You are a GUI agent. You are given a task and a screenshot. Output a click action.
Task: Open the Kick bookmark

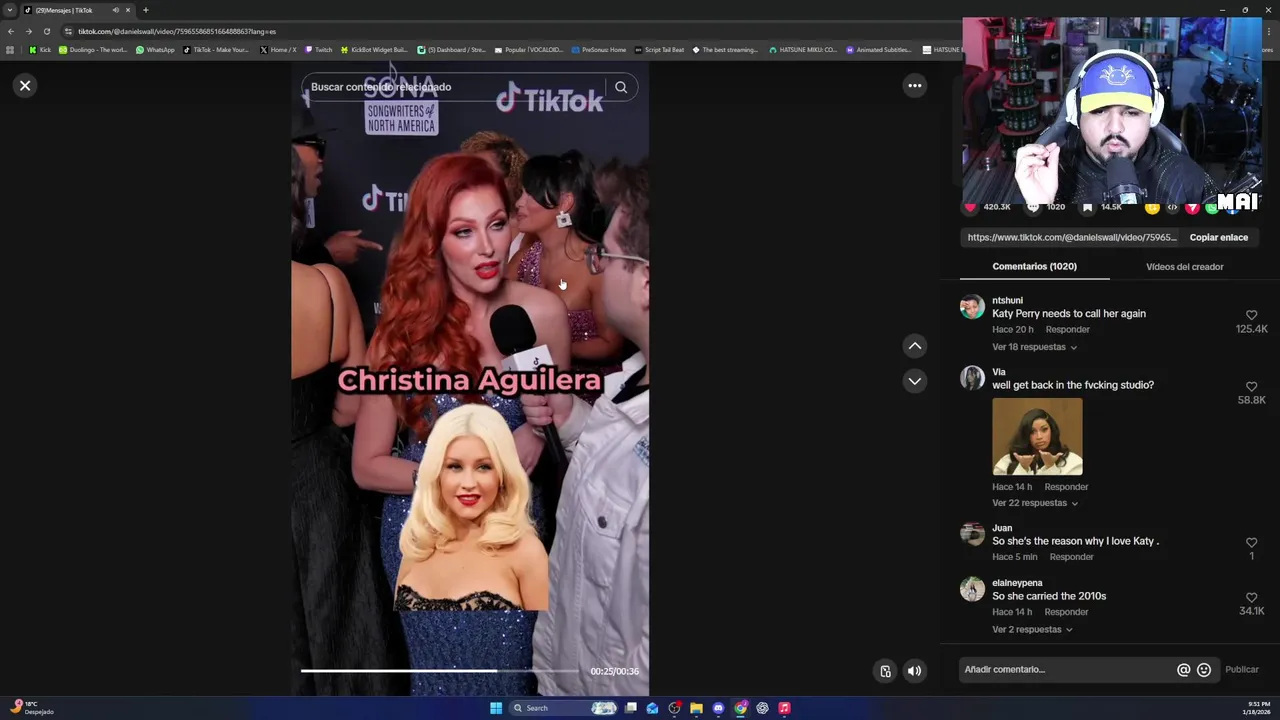click(40, 49)
